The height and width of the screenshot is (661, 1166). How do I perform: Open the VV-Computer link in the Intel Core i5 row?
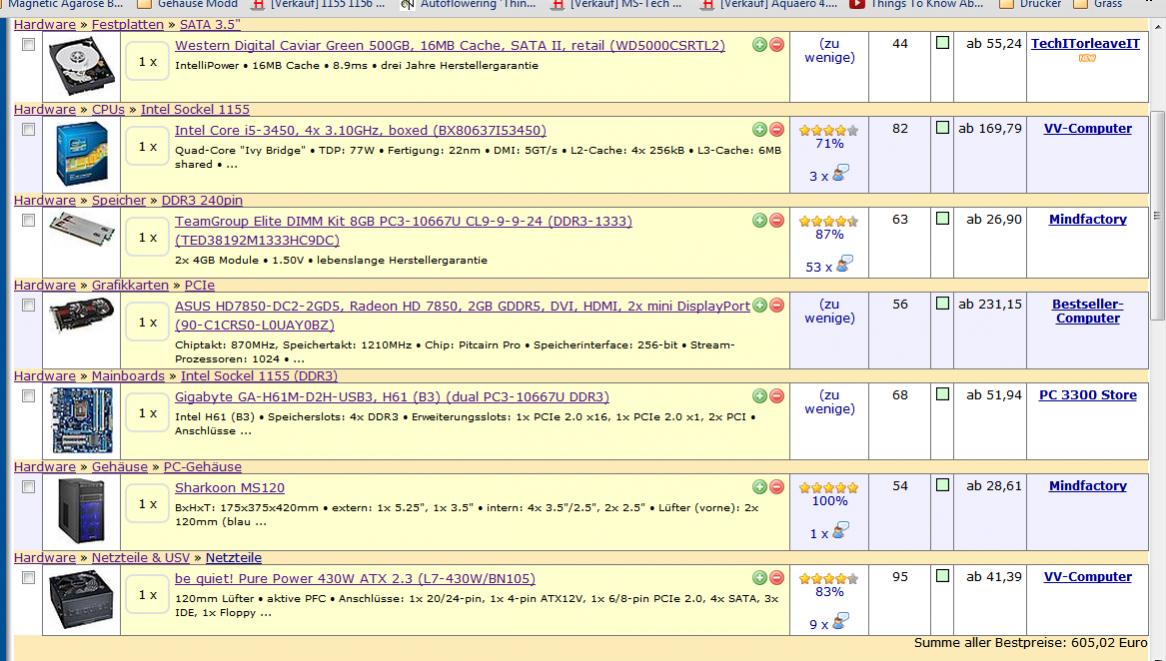click(x=1087, y=129)
